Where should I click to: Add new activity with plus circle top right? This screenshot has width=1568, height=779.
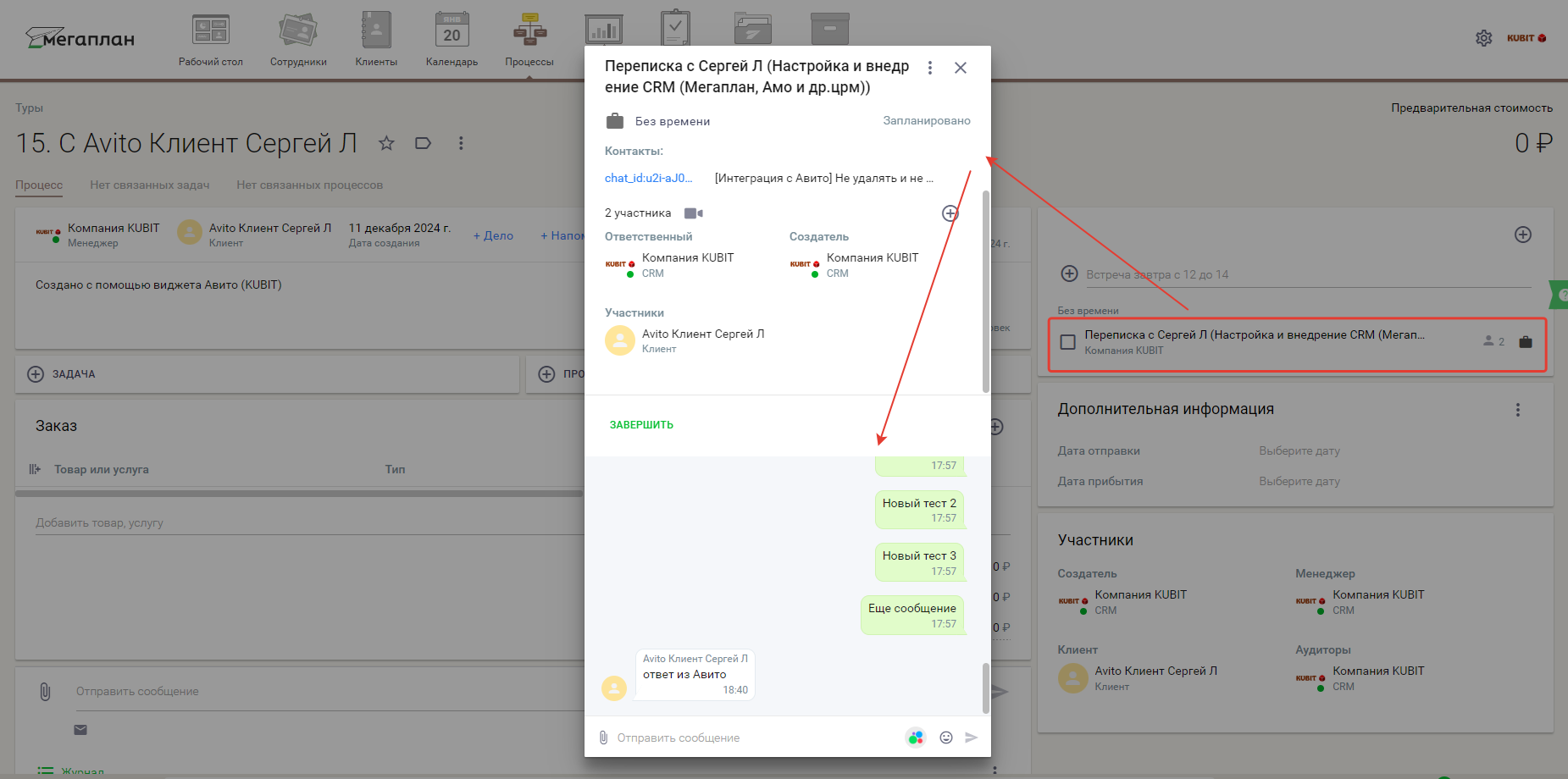[1523, 235]
